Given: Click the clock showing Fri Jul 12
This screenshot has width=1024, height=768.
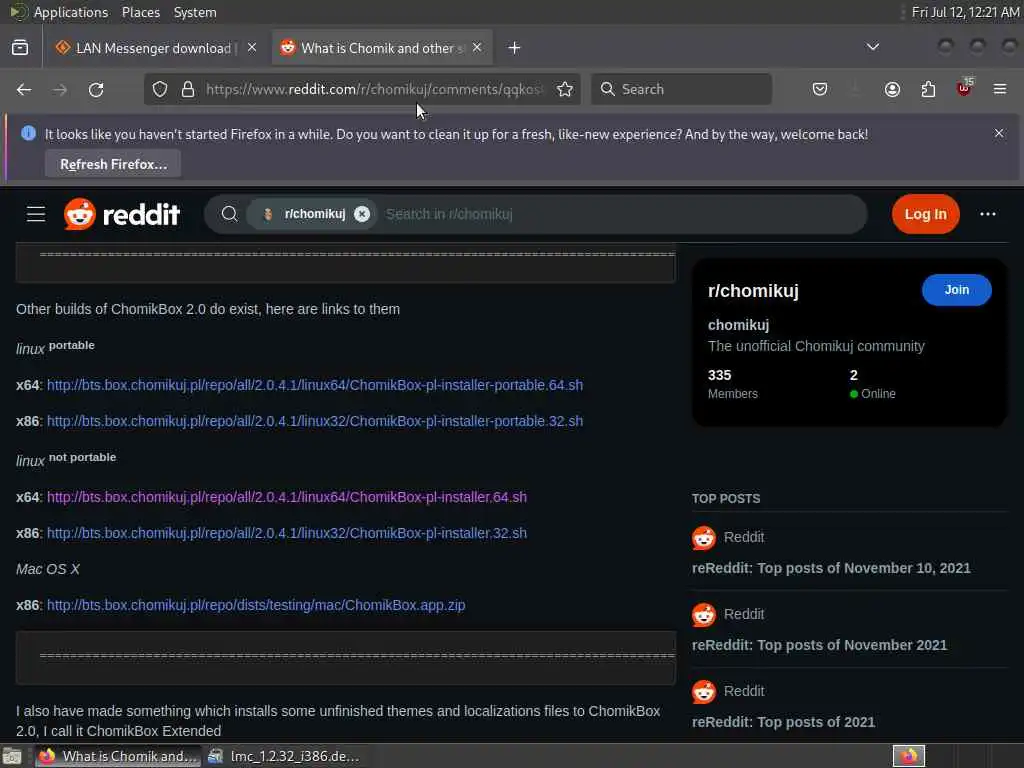Looking at the screenshot, I should click(965, 12).
